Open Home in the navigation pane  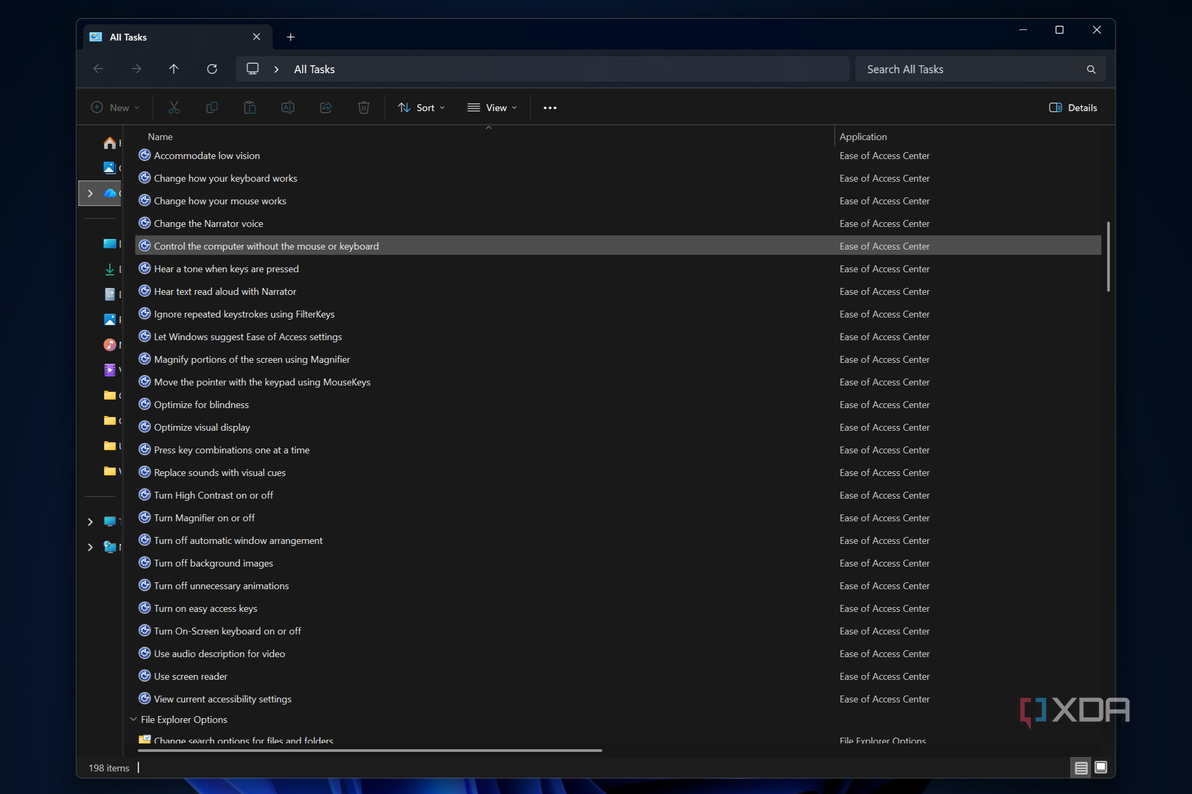tap(109, 143)
